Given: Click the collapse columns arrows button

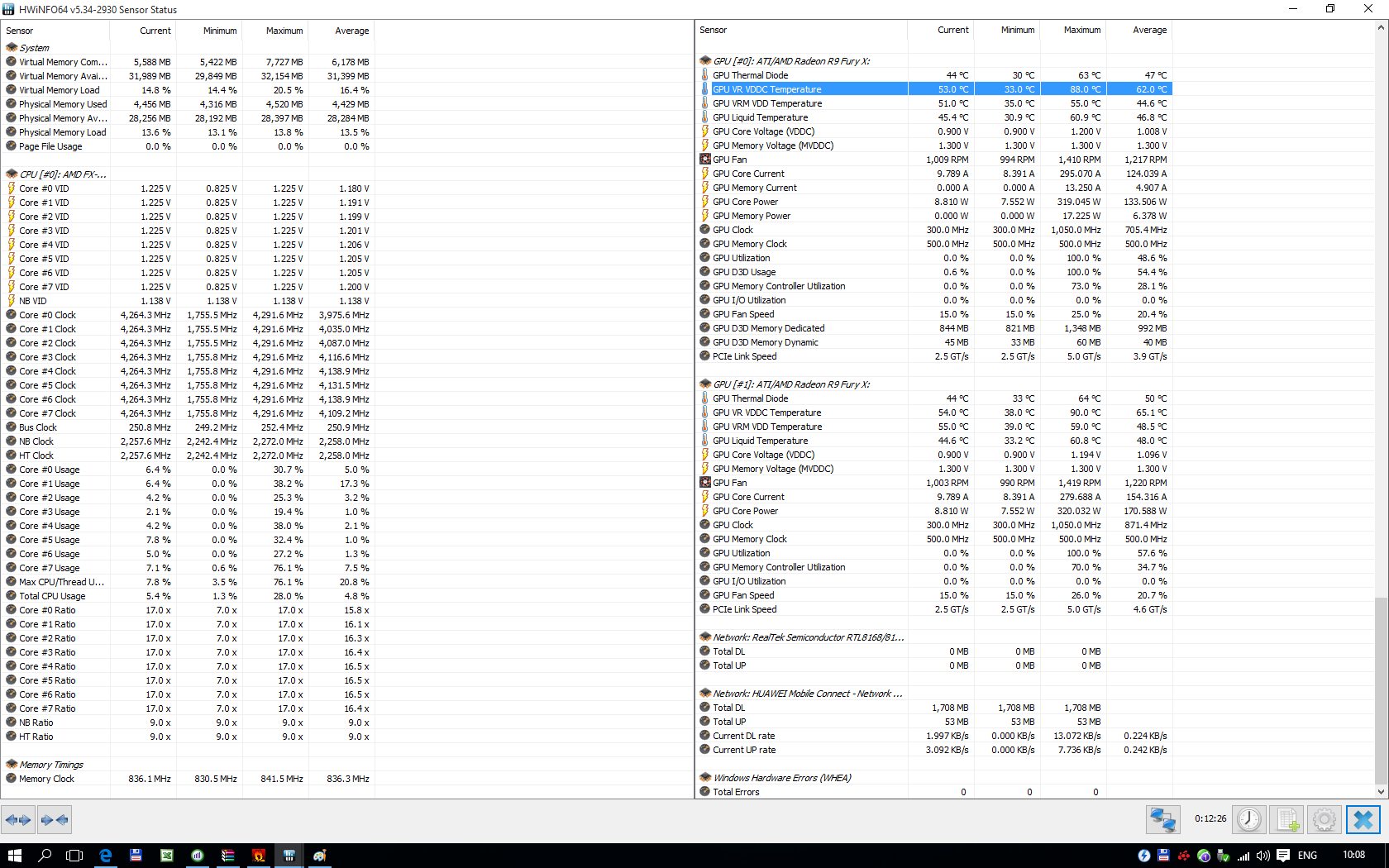Looking at the screenshot, I should pyautogui.click(x=54, y=820).
